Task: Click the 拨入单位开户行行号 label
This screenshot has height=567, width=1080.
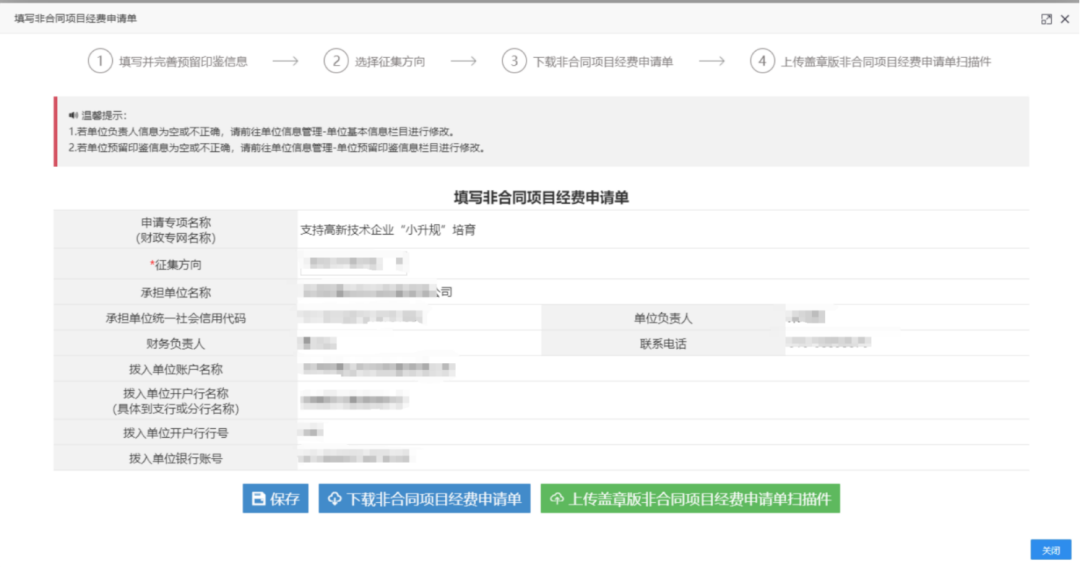Action: [176, 433]
